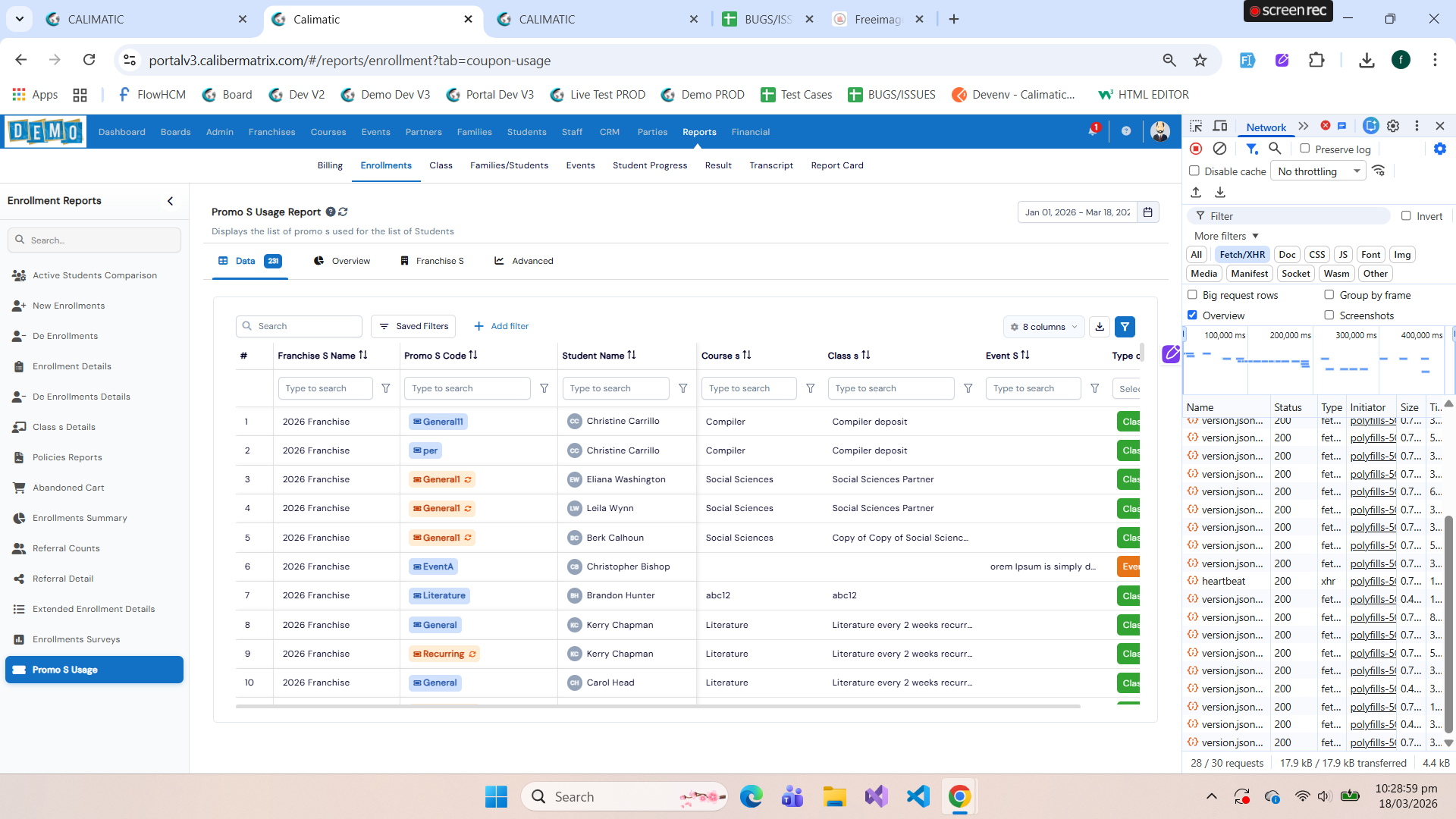
Task: Click the blue table filter icon button
Action: pos(1125,327)
